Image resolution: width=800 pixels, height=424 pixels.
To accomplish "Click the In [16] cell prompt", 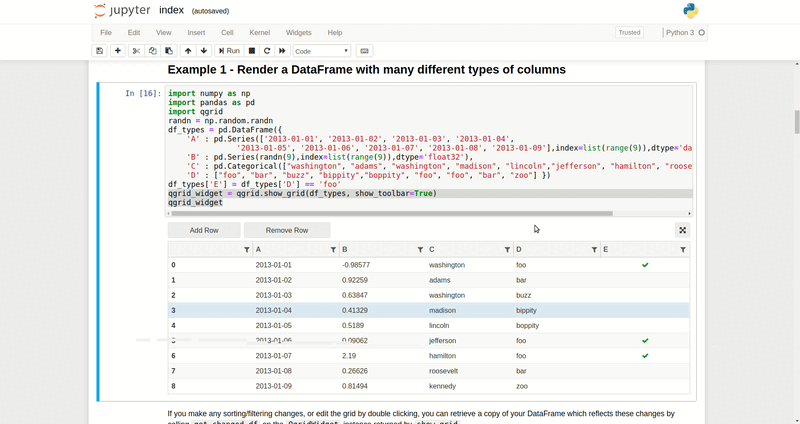I will coord(143,93).
